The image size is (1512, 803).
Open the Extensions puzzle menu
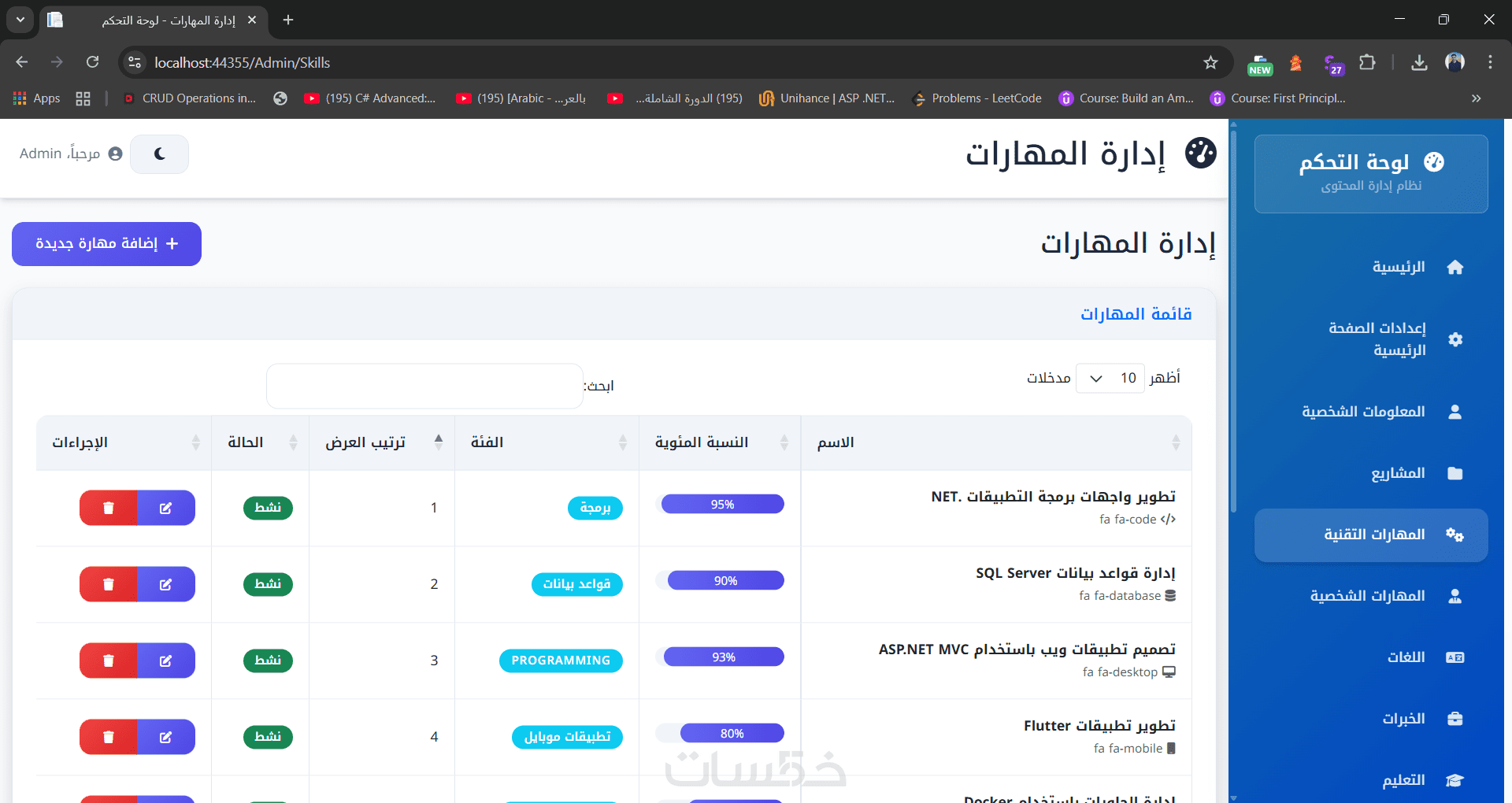[1368, 62]
